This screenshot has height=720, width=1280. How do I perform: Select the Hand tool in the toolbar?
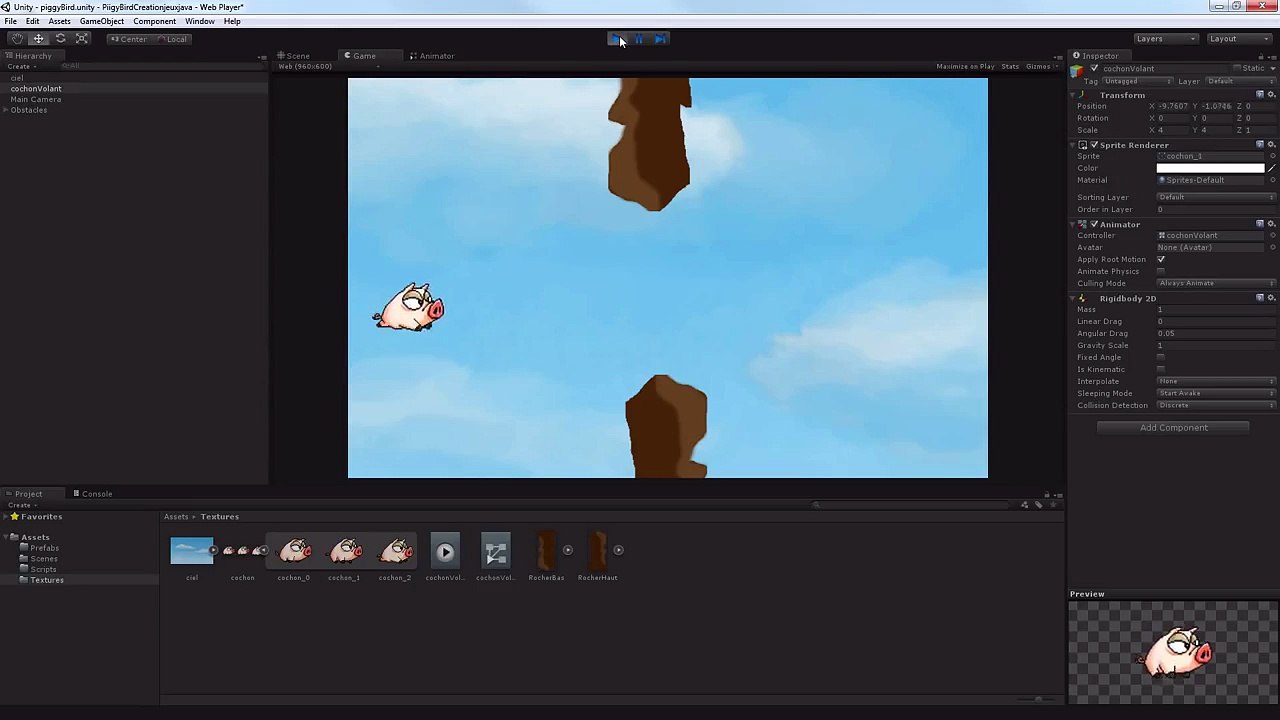(17, 39)
